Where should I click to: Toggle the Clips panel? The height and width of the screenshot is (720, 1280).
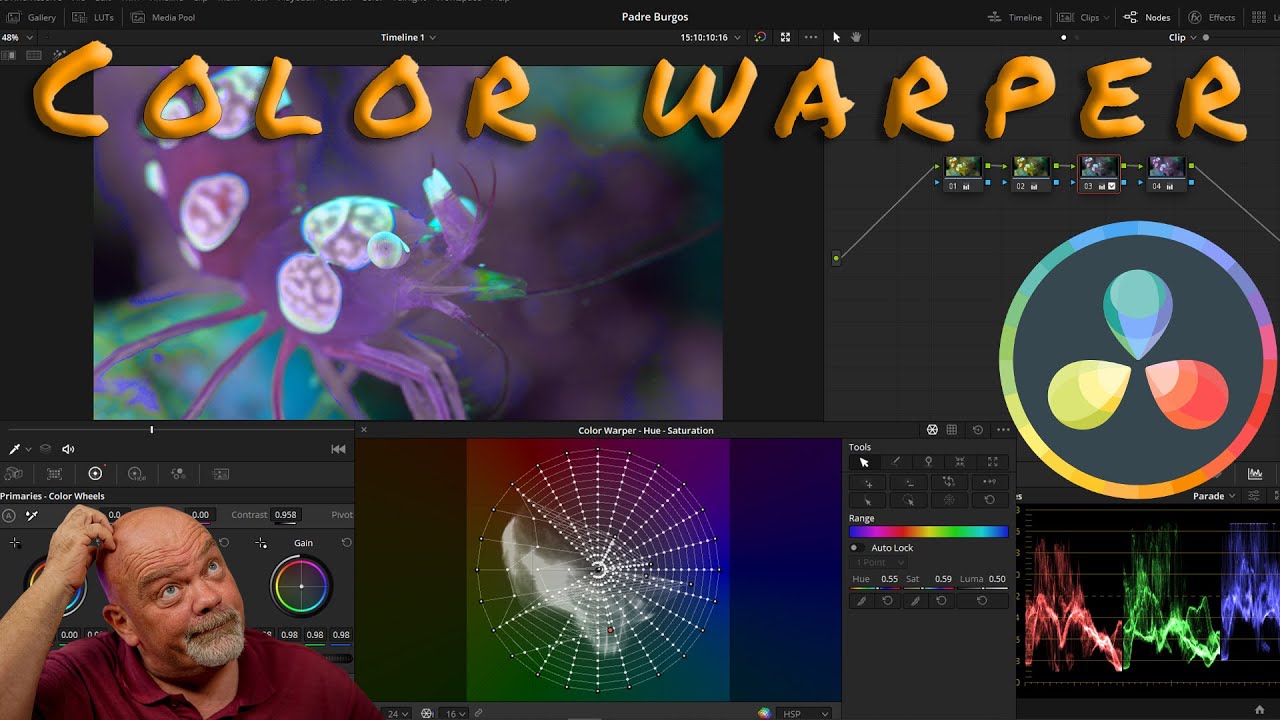pos(1080,18)
